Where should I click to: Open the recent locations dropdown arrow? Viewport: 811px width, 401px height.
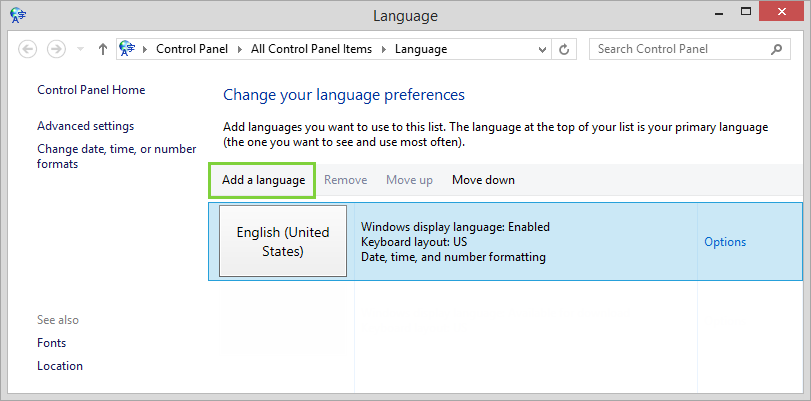point(80,49)
